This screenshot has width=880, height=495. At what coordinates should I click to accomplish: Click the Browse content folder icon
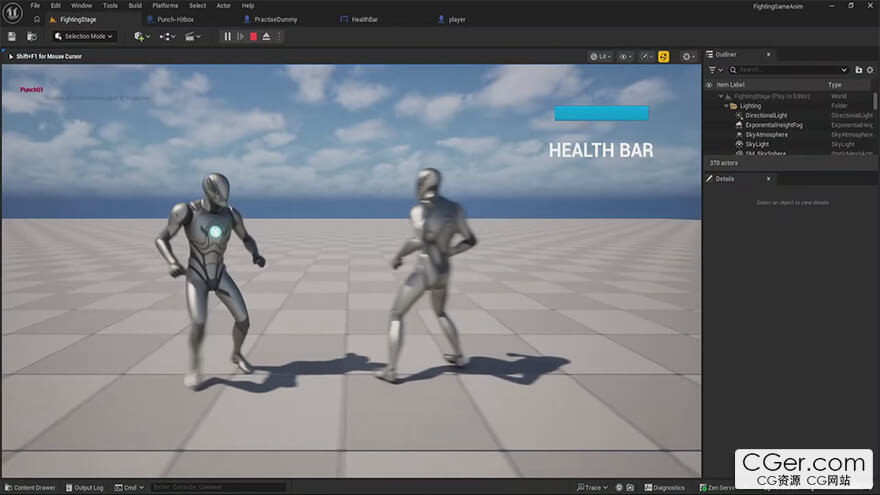click(x=32, y=37)
